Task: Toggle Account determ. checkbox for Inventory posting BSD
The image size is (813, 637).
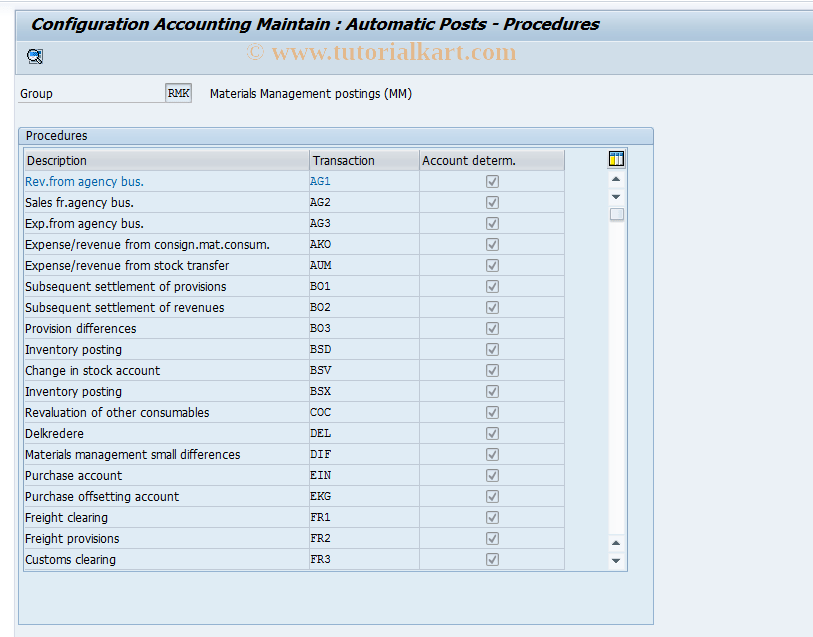Action: (x=491, y=349)
